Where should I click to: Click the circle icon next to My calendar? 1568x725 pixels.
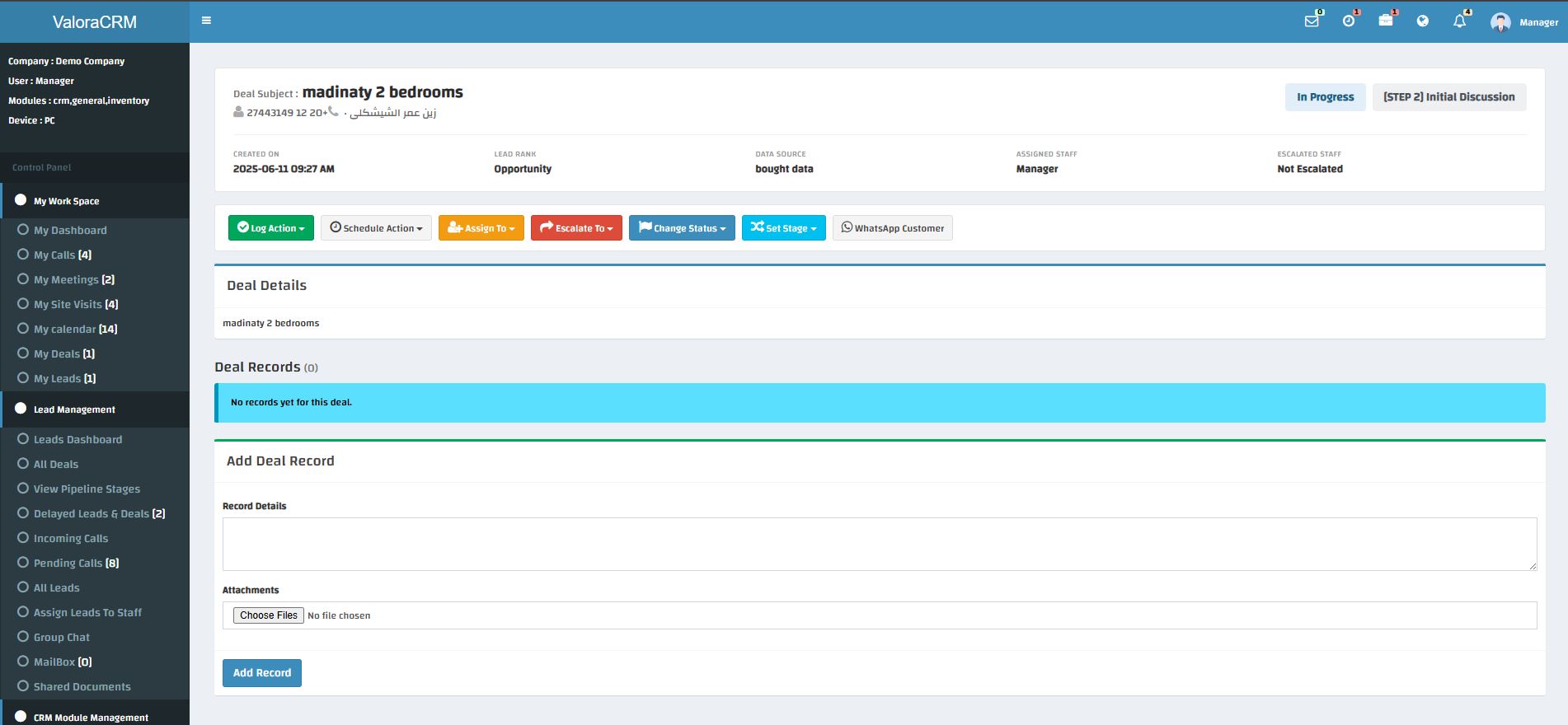(x=23, y=329)
